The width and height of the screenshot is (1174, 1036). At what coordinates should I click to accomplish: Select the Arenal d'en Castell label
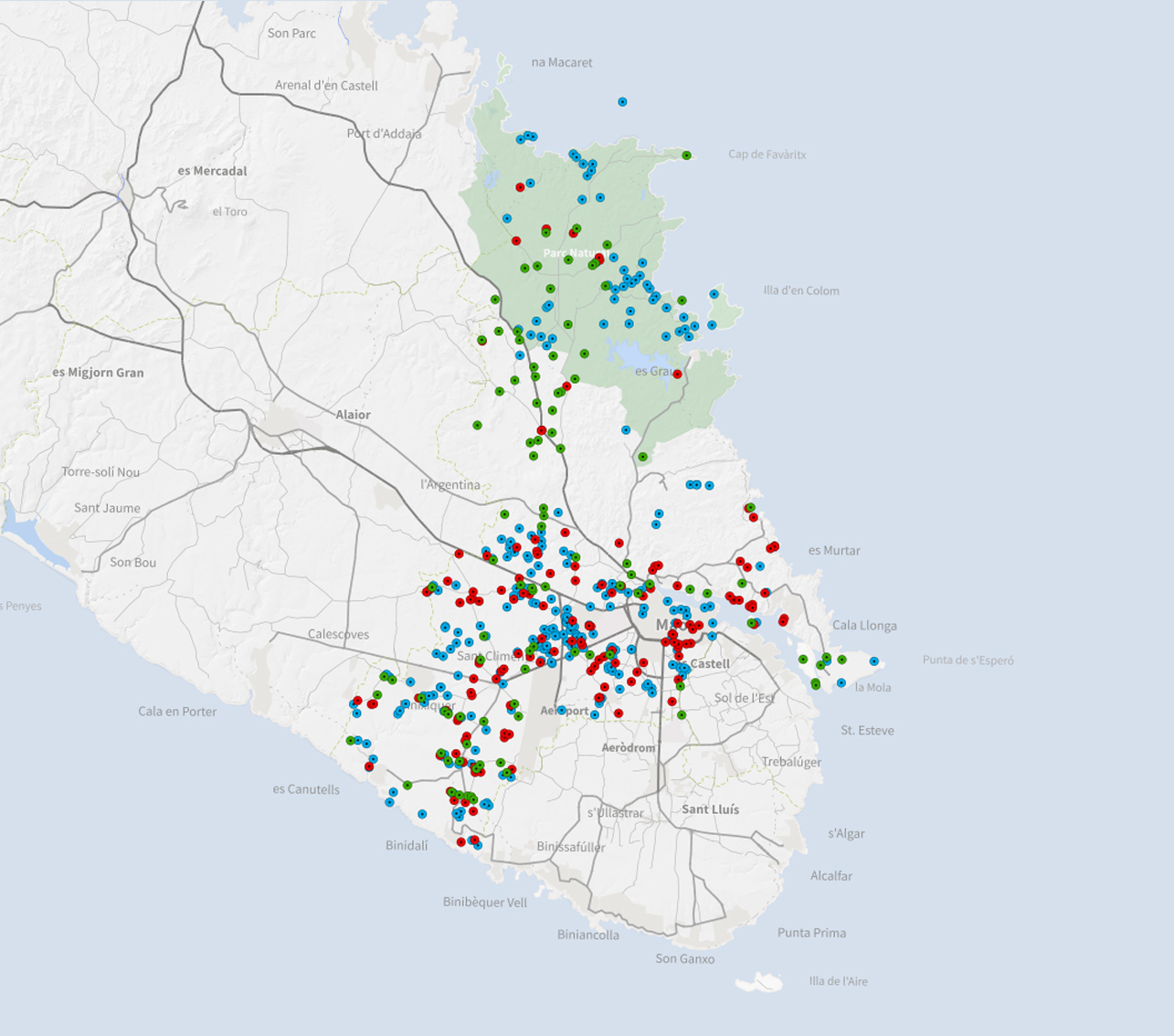point(326,86)
